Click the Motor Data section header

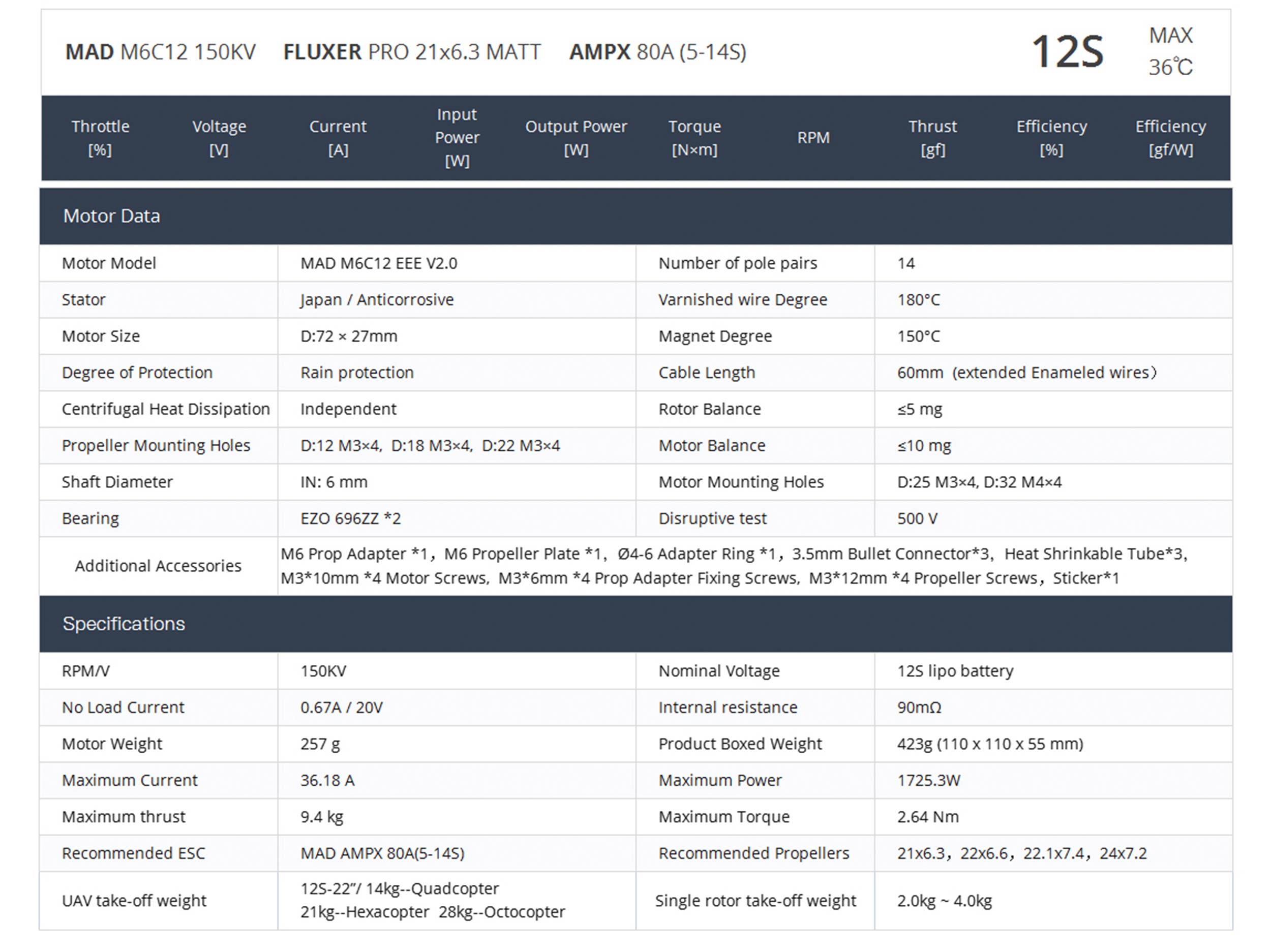[111, 216]
